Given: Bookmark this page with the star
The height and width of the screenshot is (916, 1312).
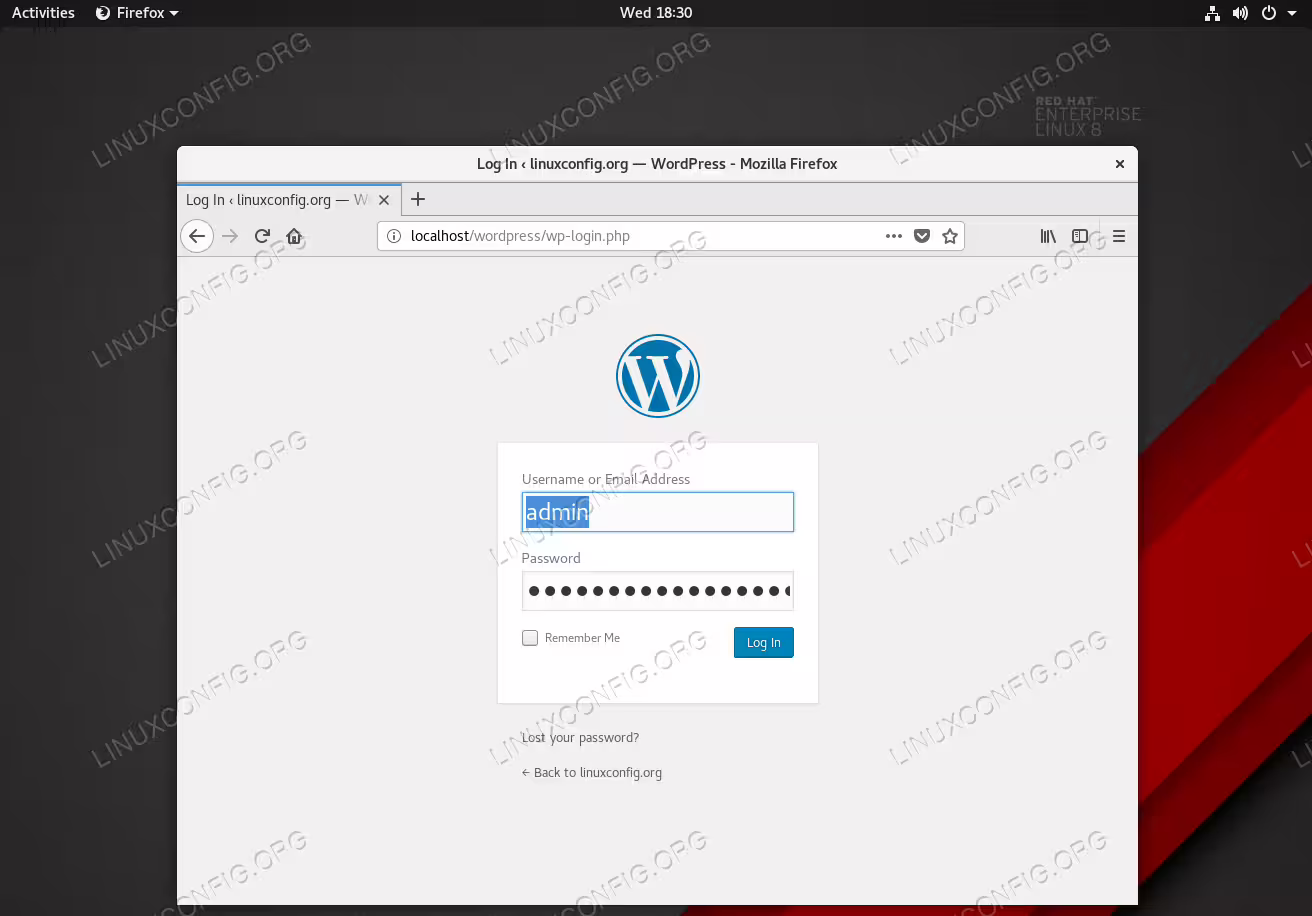Looking at the screenshot, I should (950, 236).
